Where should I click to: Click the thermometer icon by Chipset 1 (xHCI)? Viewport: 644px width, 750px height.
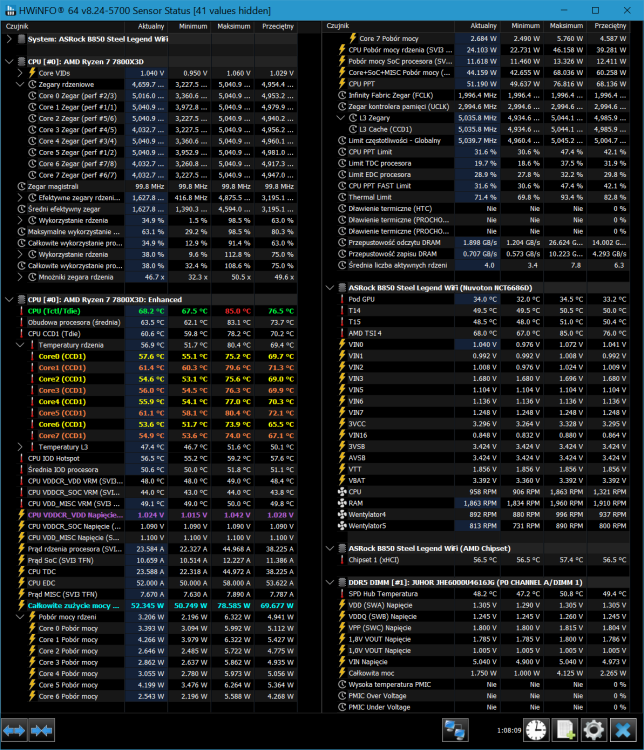(342, 560)
